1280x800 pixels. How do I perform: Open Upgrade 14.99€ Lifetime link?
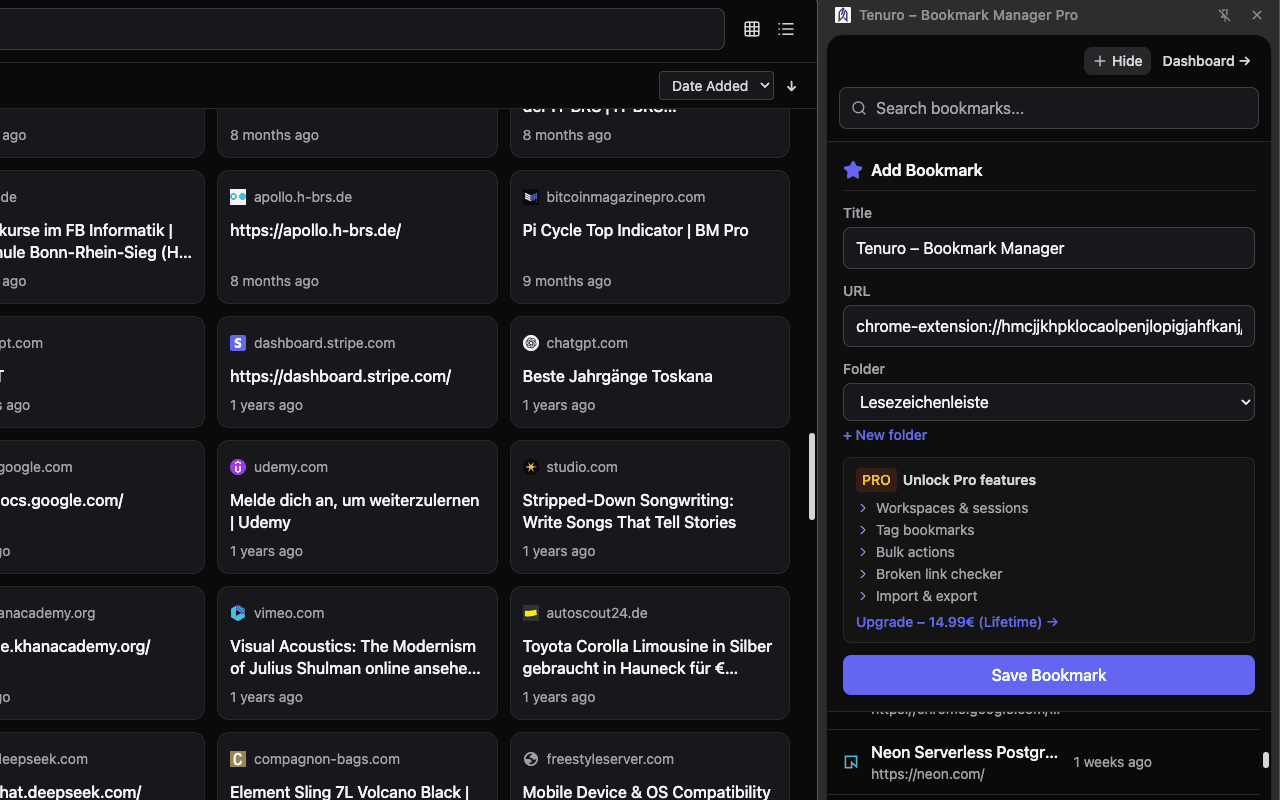(957, 622)
